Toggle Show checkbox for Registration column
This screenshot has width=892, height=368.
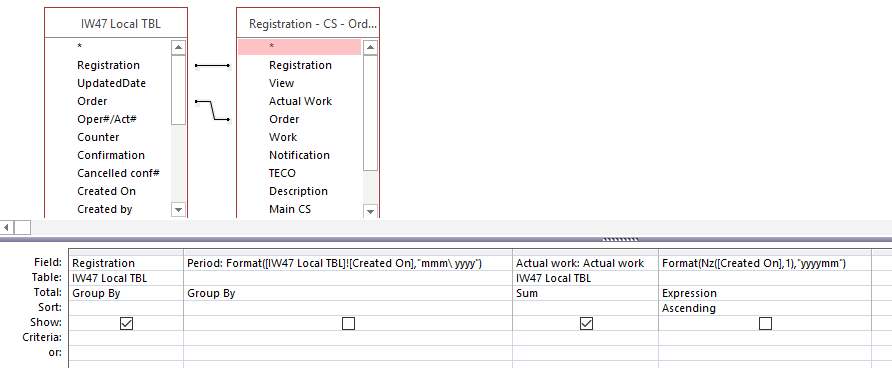click(126, 323)
